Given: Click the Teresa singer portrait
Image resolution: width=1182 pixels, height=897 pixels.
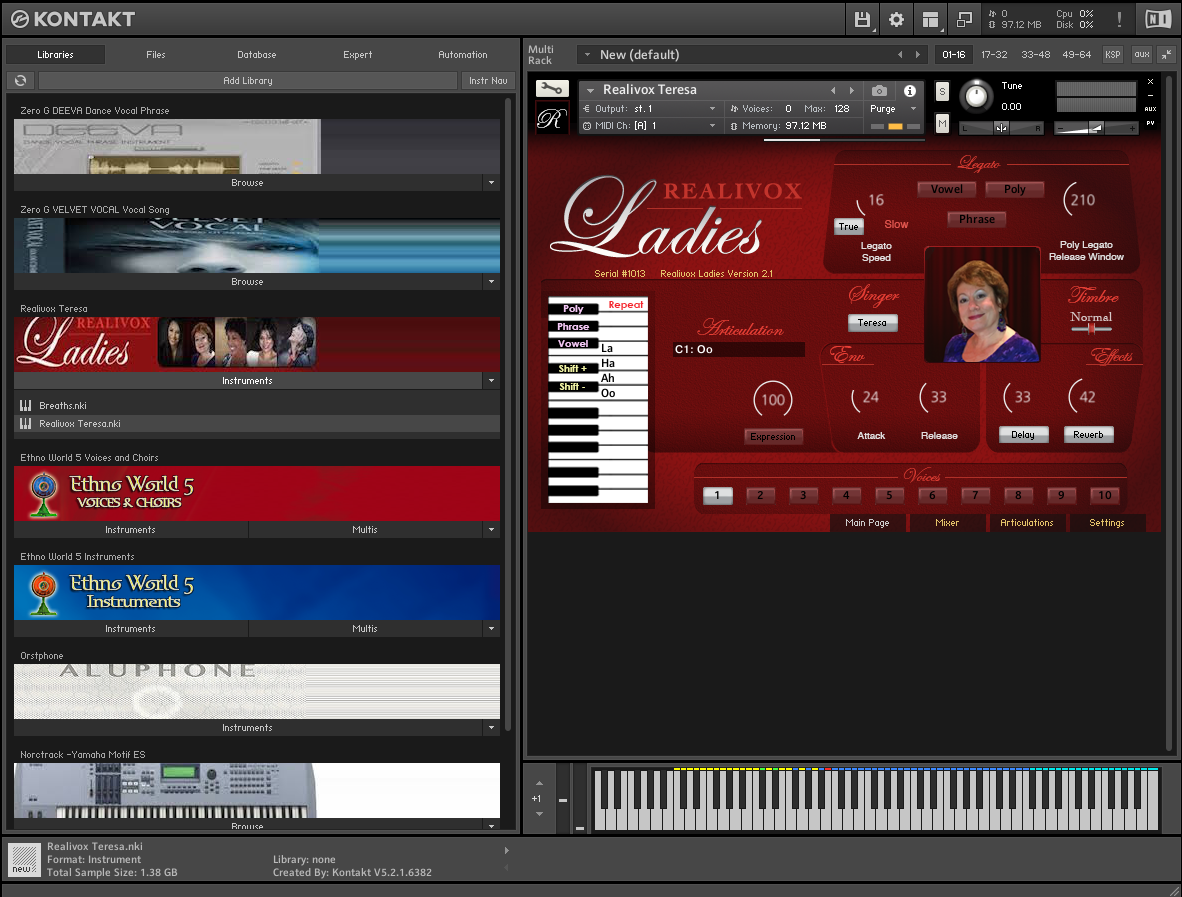Looking at the screenshot, I should coord(982,305).
